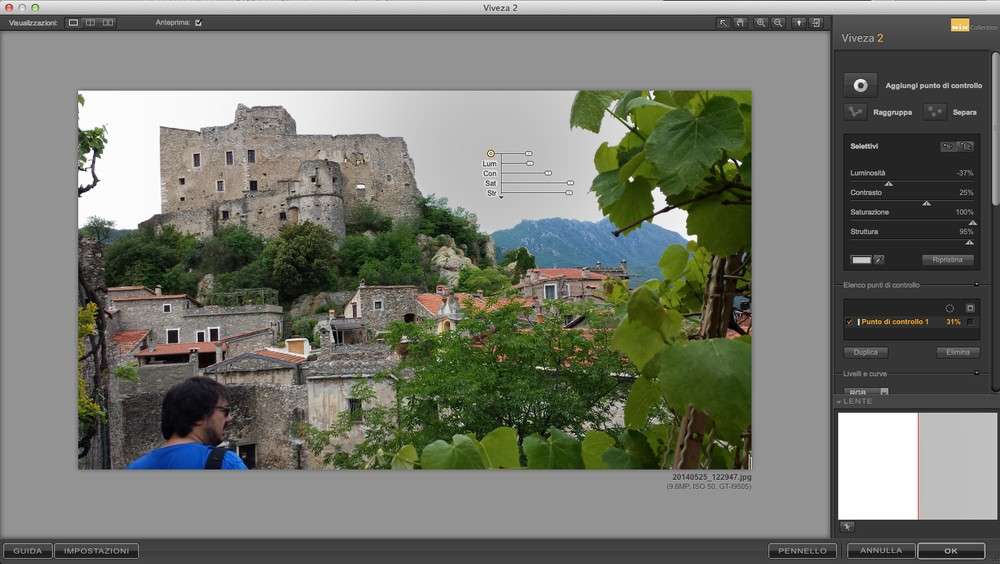Screen dimensions: 1000x564
Task: Collapse the Elenco punti di controllo section
Action: (x=976, y=285)
